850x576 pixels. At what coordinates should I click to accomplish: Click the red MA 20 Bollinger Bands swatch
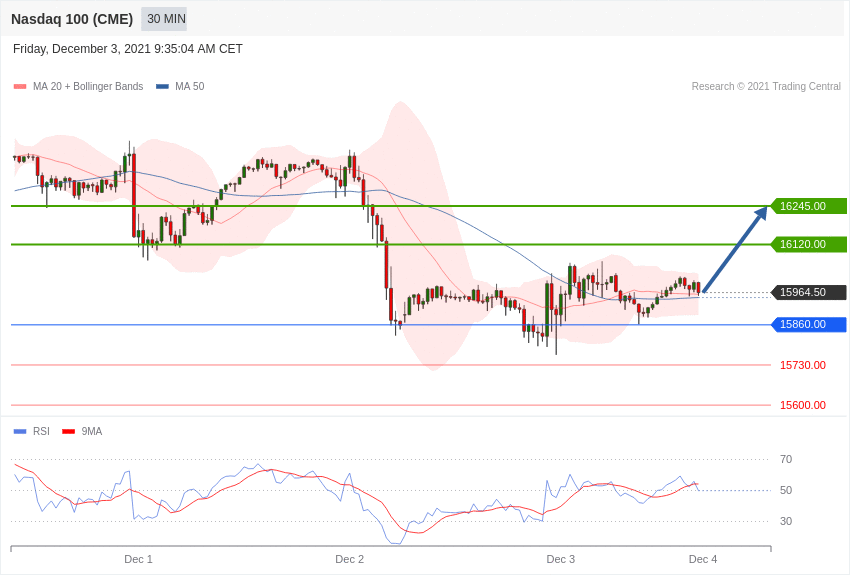(x=20, y=87)
